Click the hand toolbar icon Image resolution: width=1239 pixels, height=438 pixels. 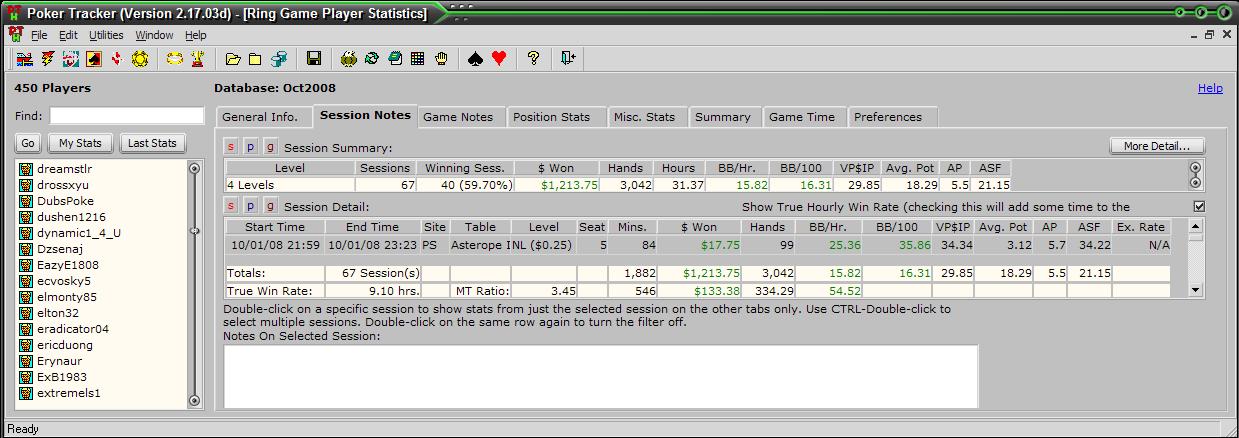pos(441,58)
